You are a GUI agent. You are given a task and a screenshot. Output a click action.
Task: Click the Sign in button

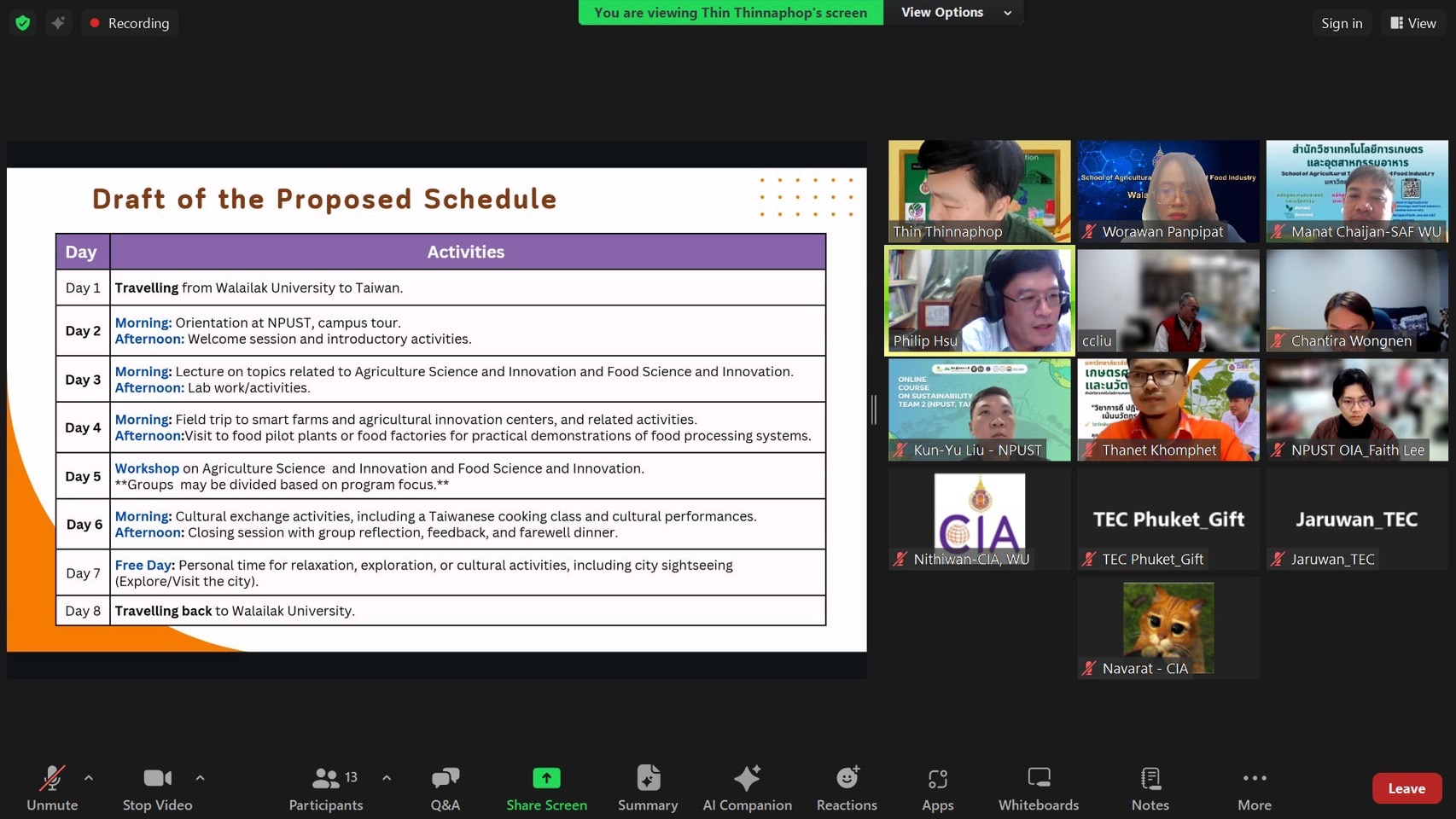click(1341, 23)
